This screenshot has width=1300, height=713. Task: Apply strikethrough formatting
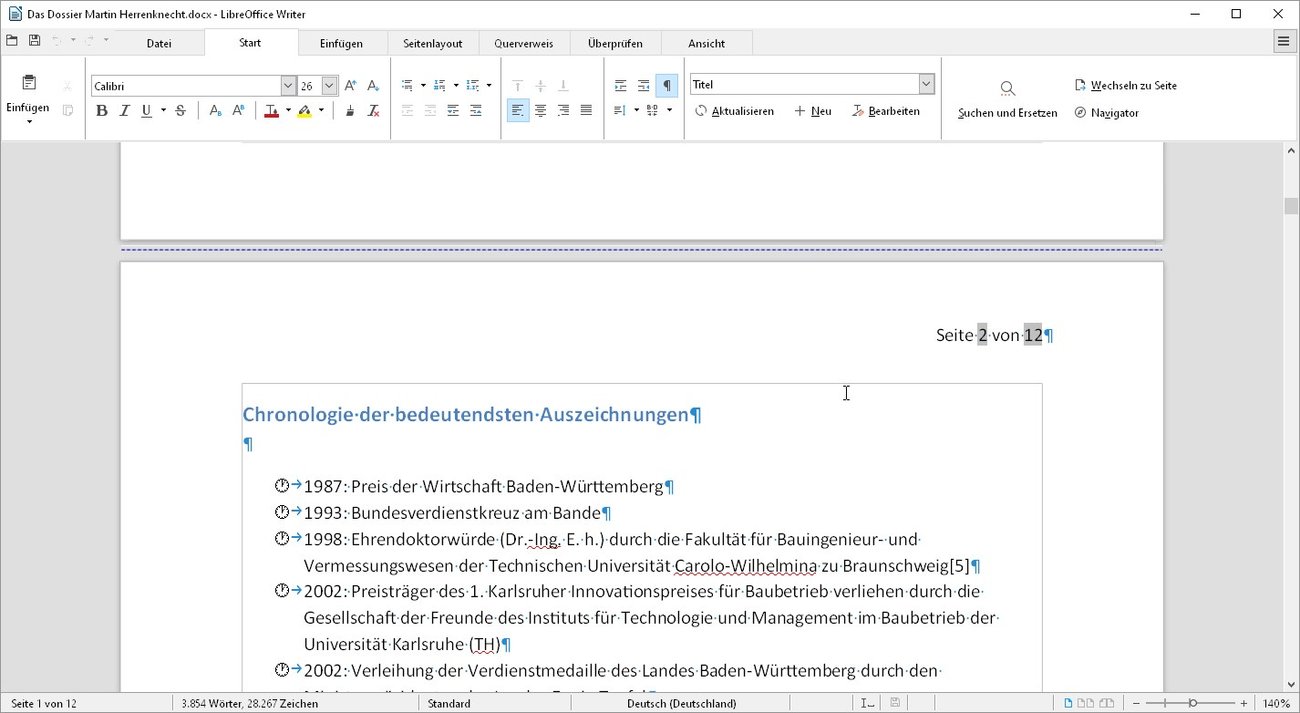pos(180,110)
